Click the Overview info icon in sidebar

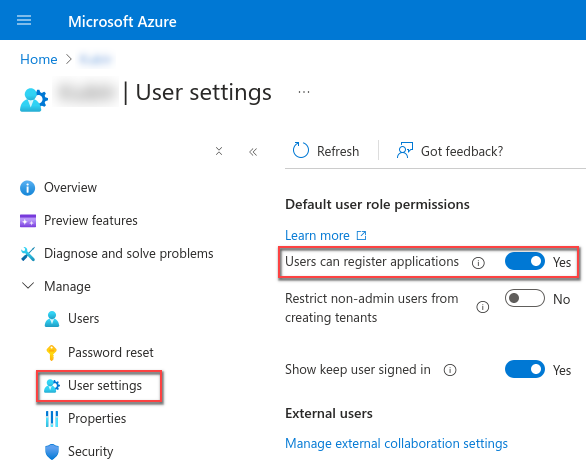tap(27, 188)
